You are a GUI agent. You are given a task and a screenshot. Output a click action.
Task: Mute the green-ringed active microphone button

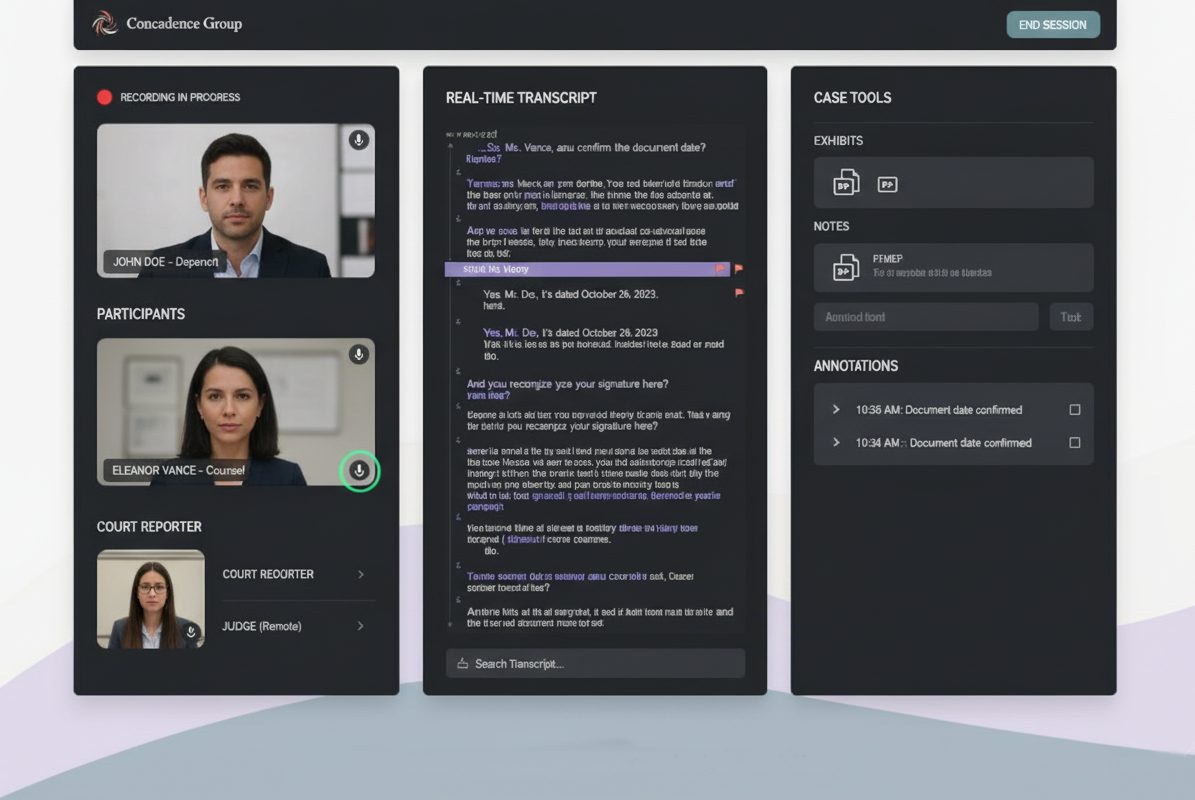pyautogui.click(x=359, y=471)
